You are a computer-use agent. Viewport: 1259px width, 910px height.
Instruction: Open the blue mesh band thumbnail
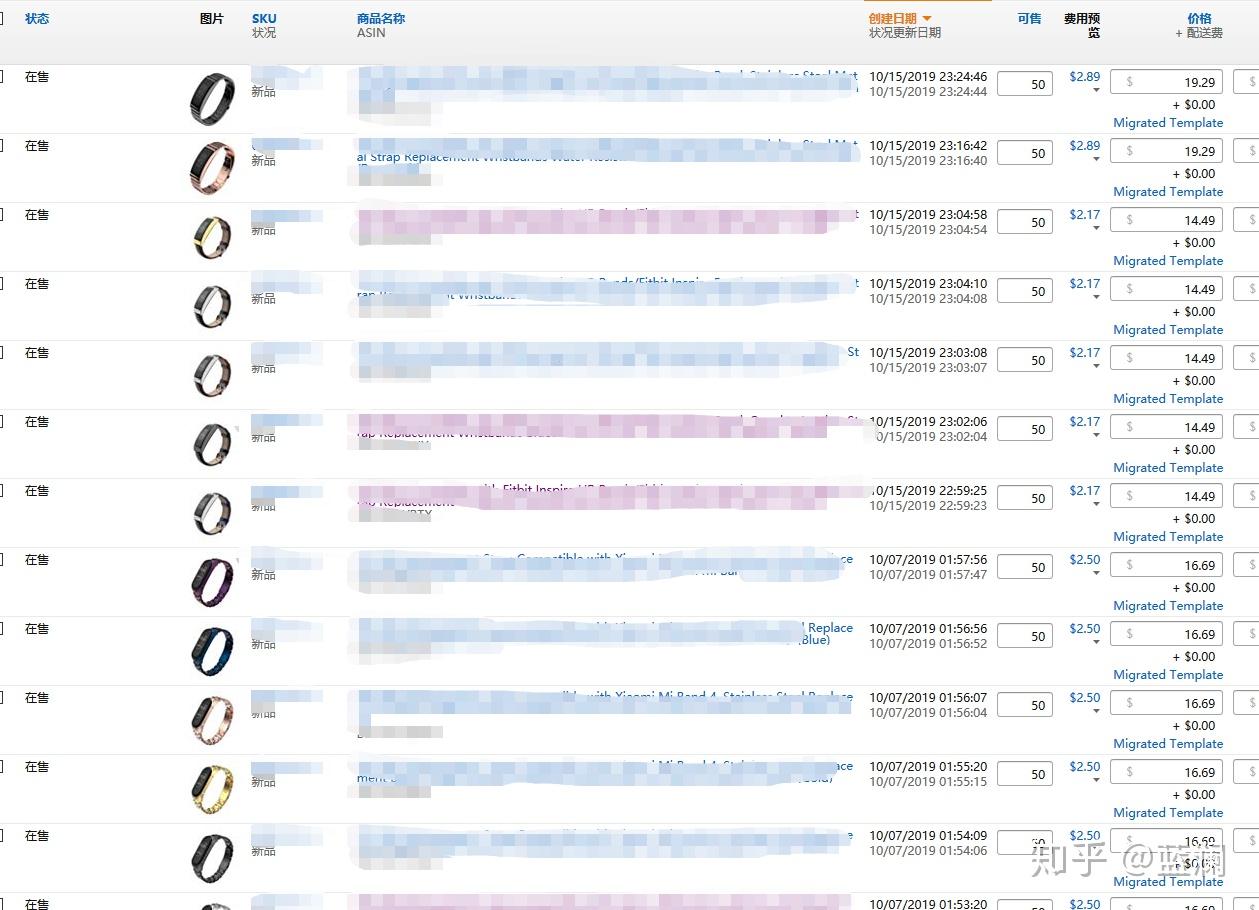(212, 651)
